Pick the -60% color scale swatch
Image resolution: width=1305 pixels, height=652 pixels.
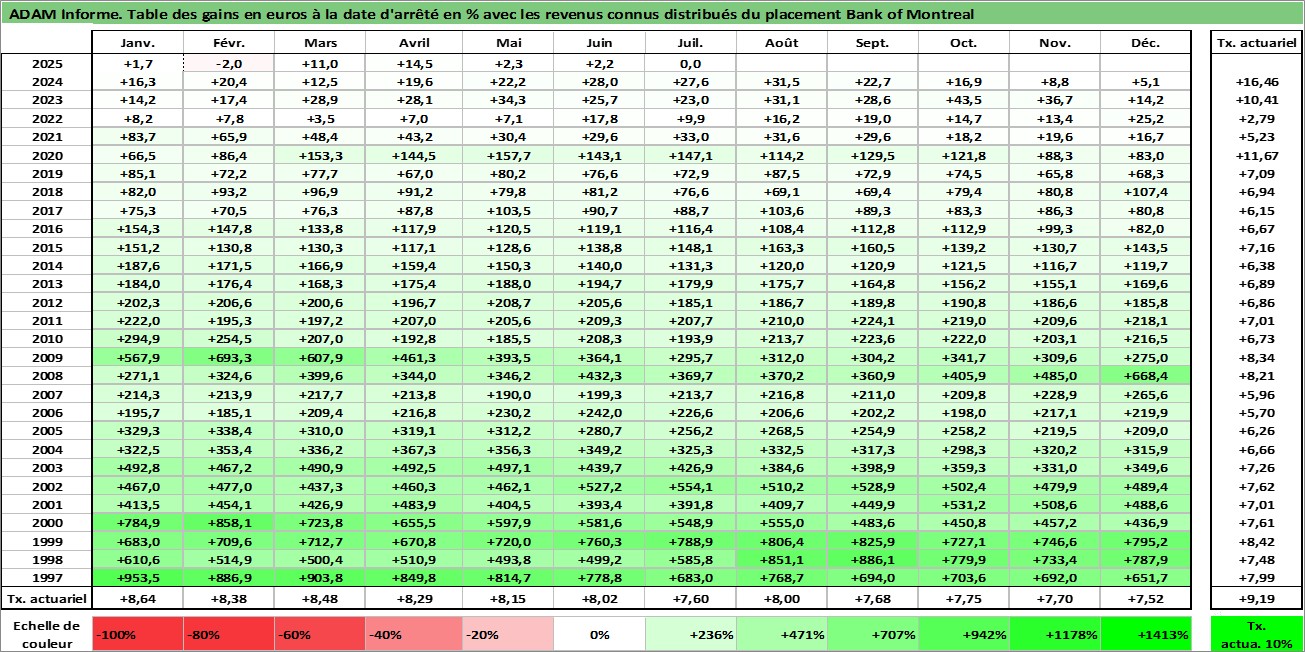320,634
